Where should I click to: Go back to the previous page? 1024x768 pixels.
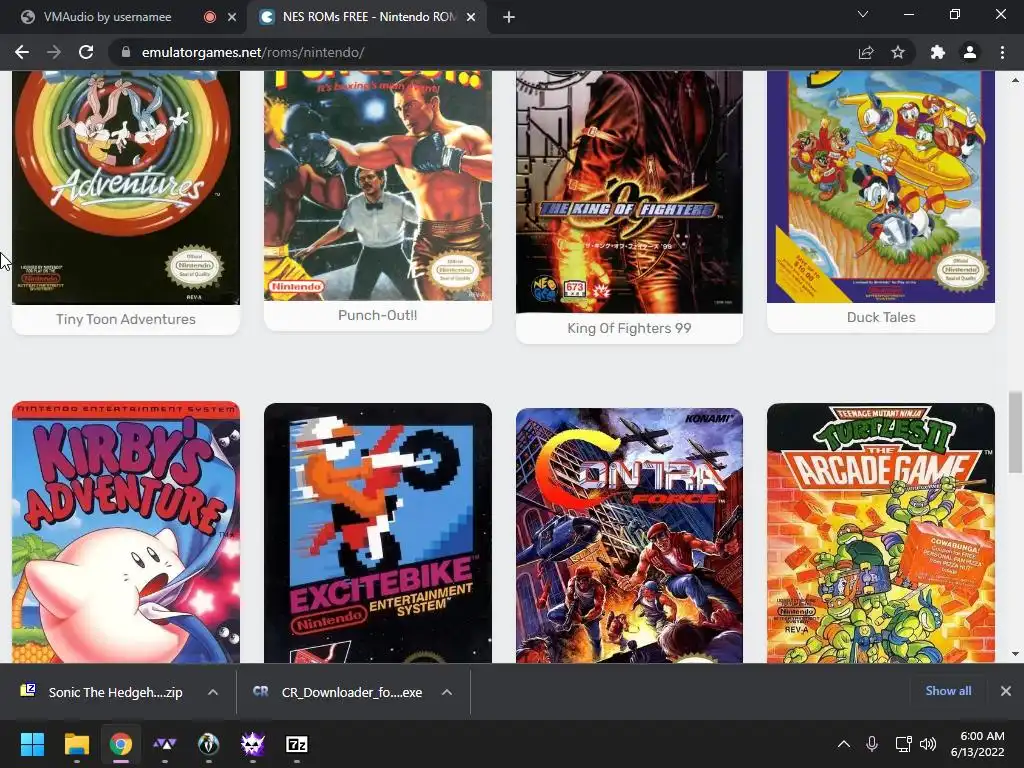coord(22,52)
